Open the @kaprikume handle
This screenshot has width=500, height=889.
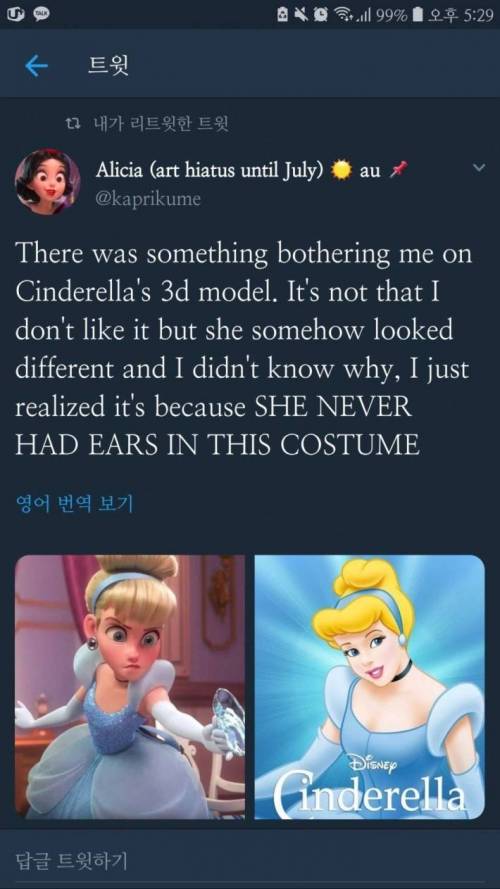coord(148,199)
